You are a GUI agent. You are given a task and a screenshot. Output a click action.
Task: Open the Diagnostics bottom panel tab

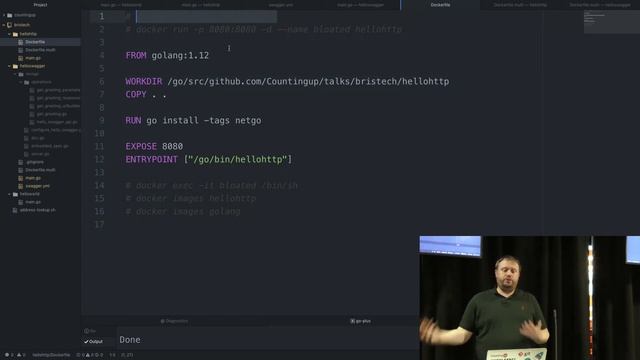[174, 321]
